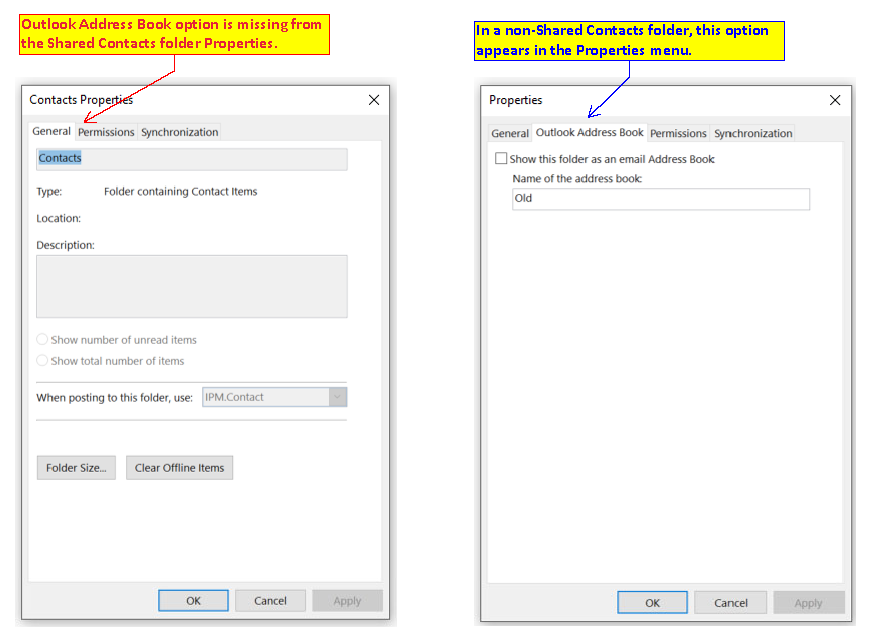The height and width of the screenshot is (638, 869).
Task: Enable Show this folder as email Address Book
Action: [x=501, y=159]
